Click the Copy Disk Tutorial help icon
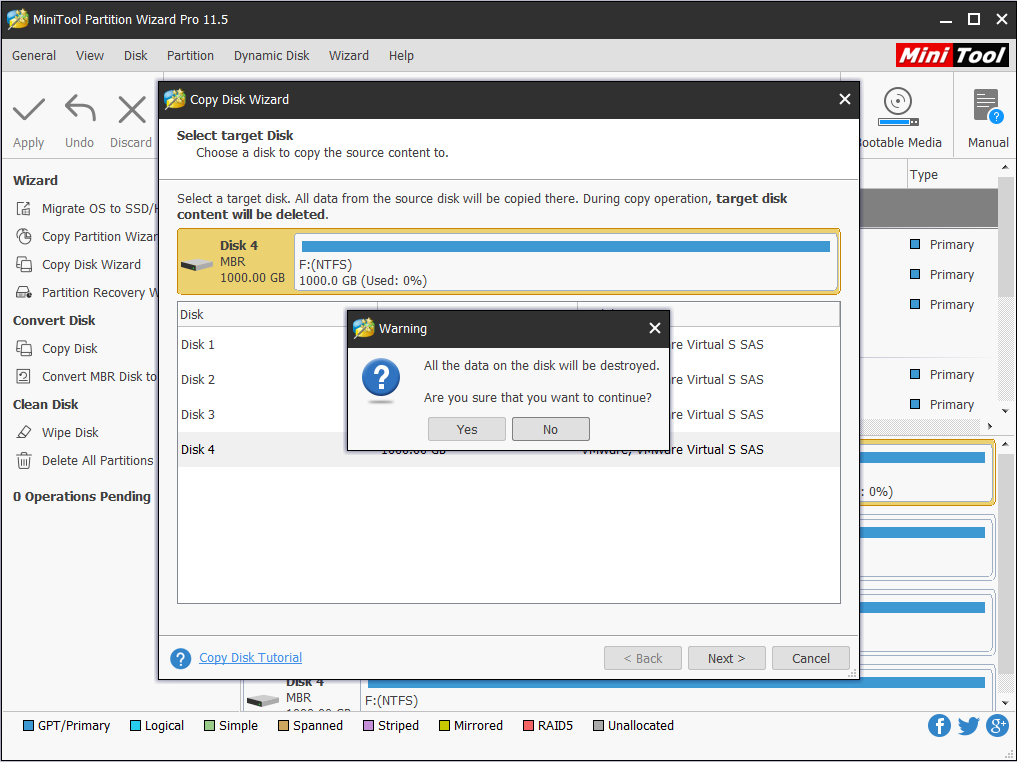The height and width of the screenshot is (762, 1017). click(x=180, y=658)
